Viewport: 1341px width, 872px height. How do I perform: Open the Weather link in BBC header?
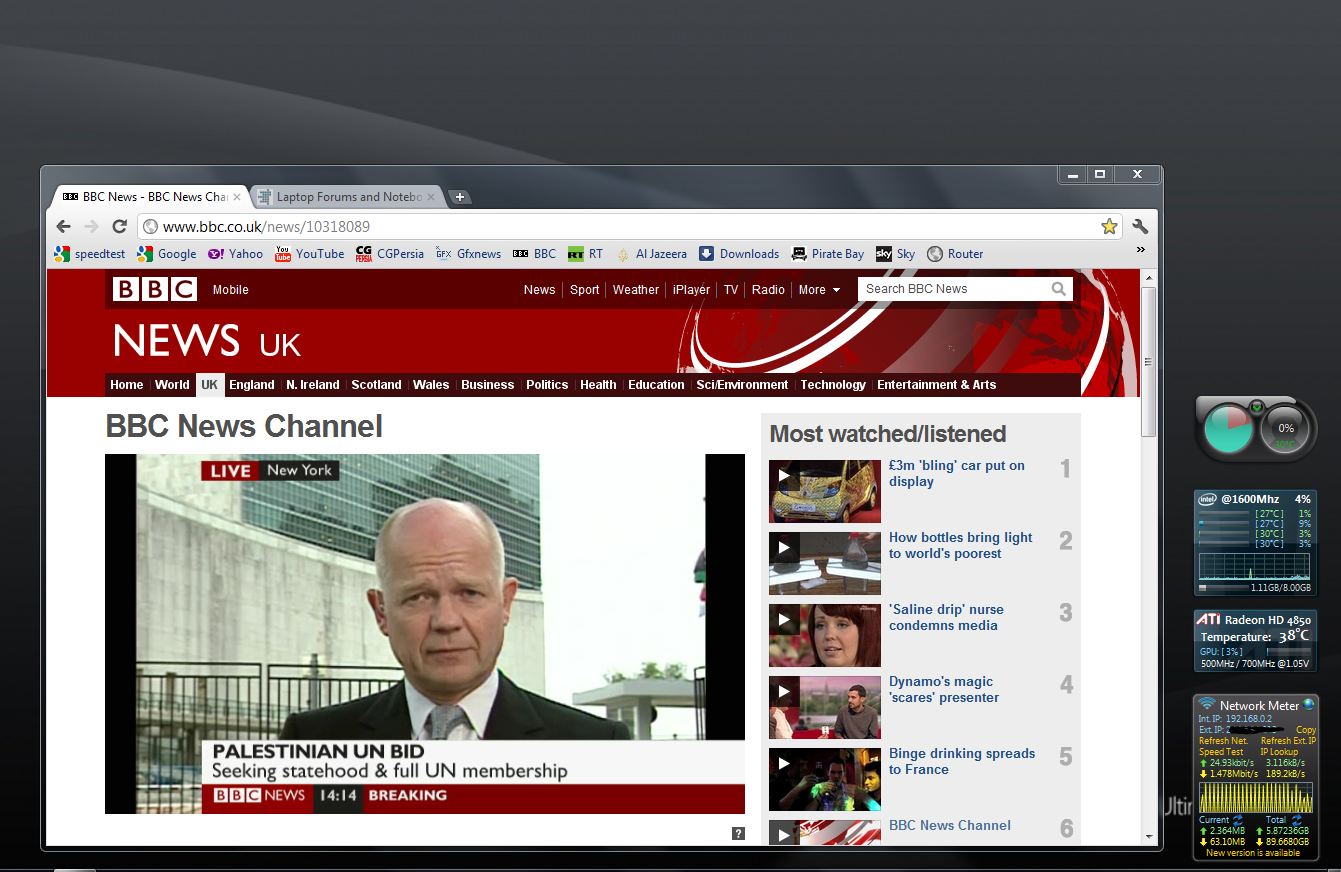coord(636,290)
